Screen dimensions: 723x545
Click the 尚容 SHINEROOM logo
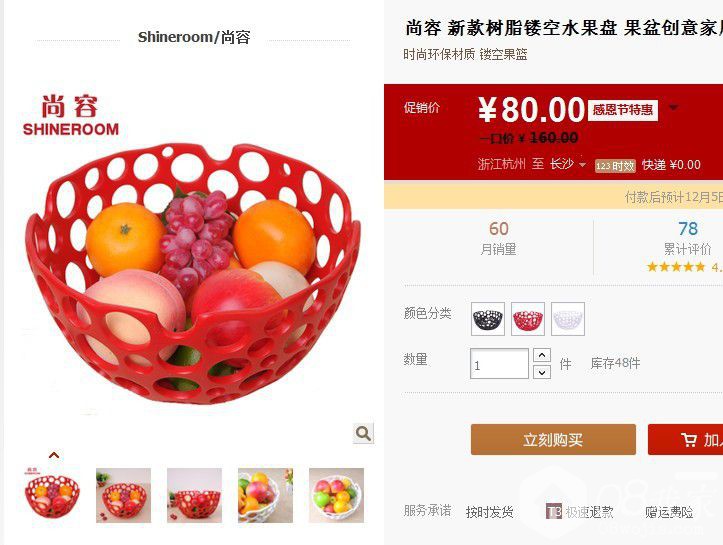click(71, 116)
